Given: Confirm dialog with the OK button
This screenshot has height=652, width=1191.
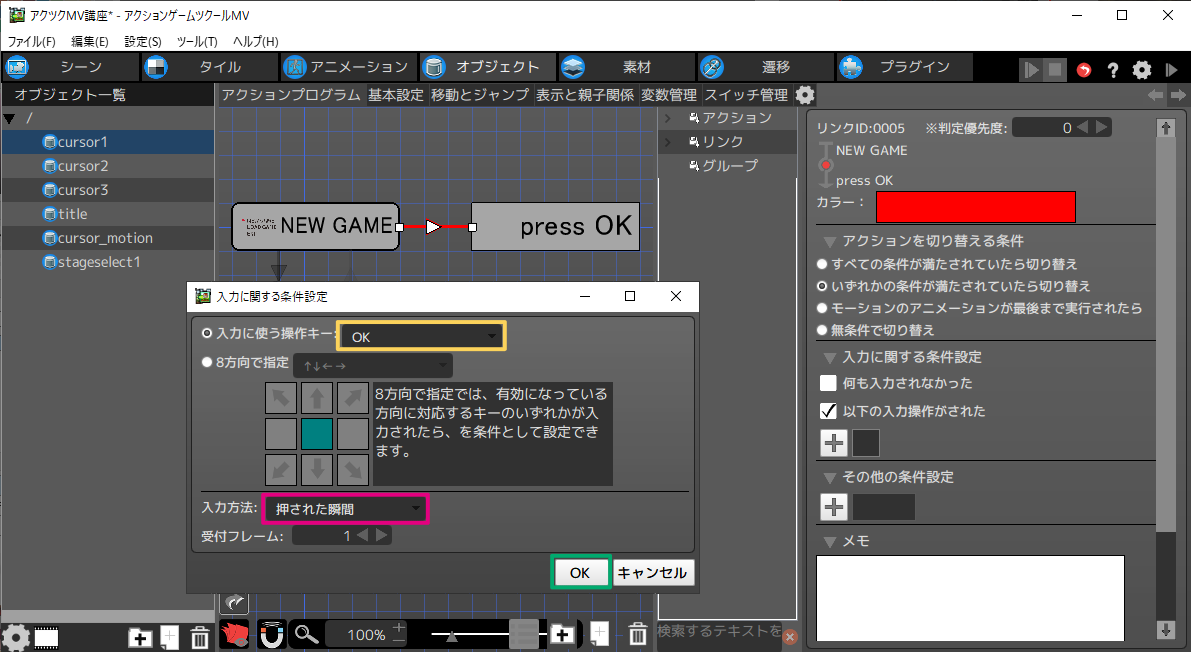Looking at the screenshot, I should 580,573.
